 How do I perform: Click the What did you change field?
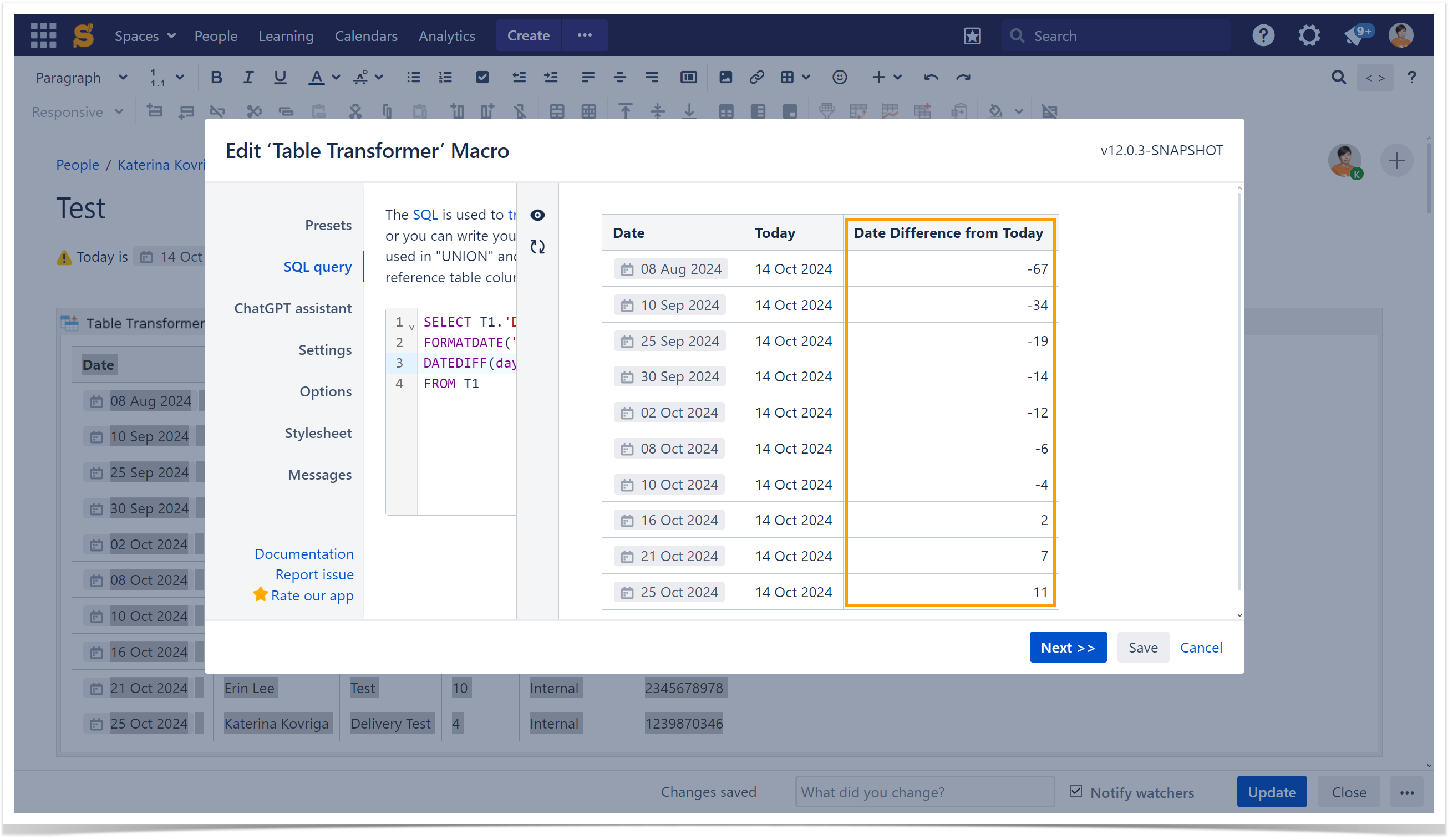coord(924,792)
